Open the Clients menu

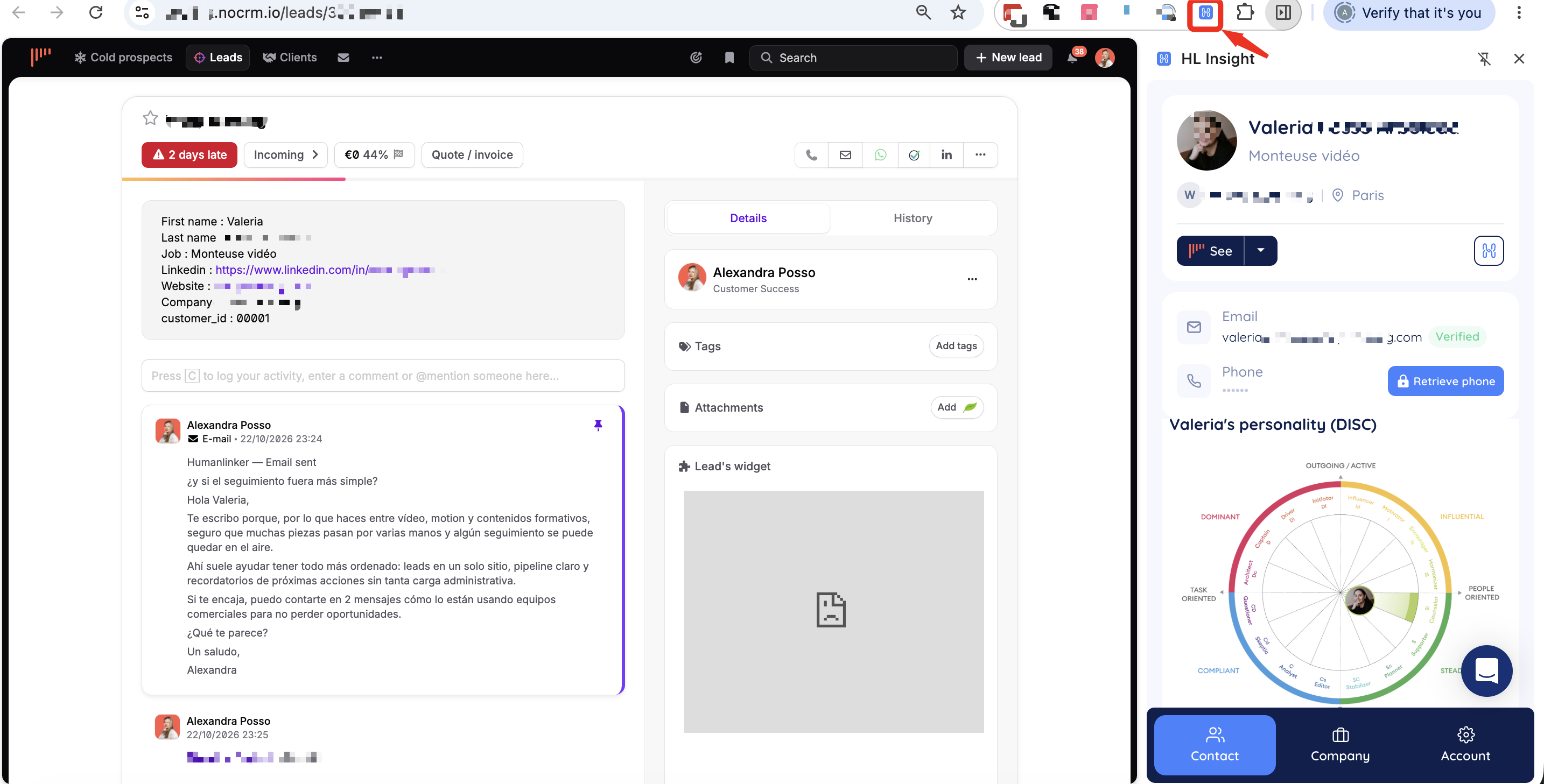(290, 58)
